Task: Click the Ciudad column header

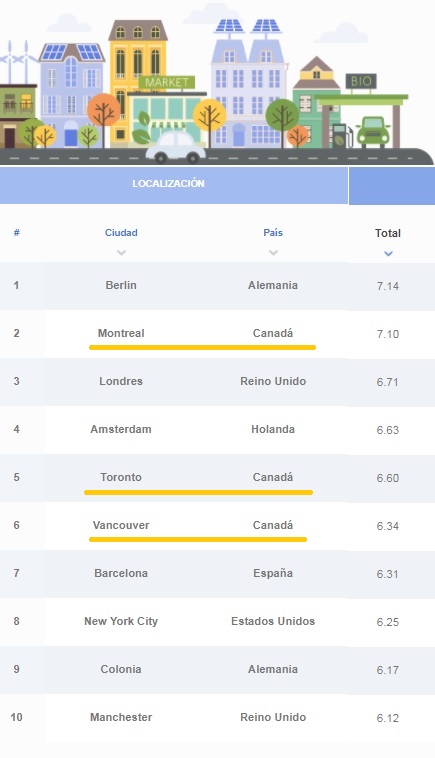Action: coord(121,233)
